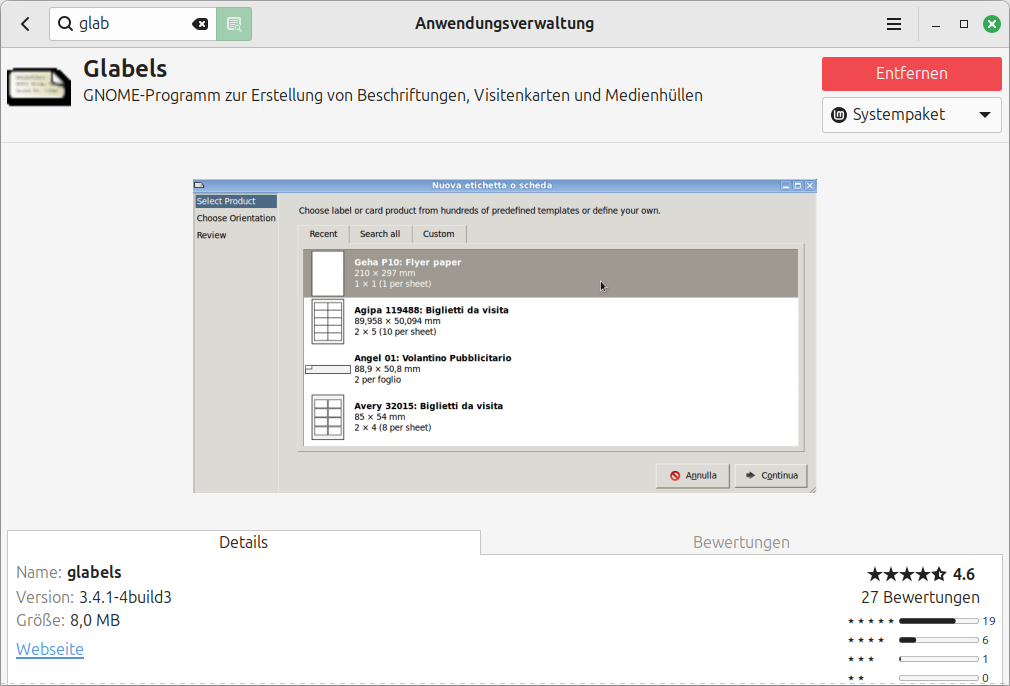
Task: Minimize the Anwendungsverwaltung window
Action: pos(936,24)
